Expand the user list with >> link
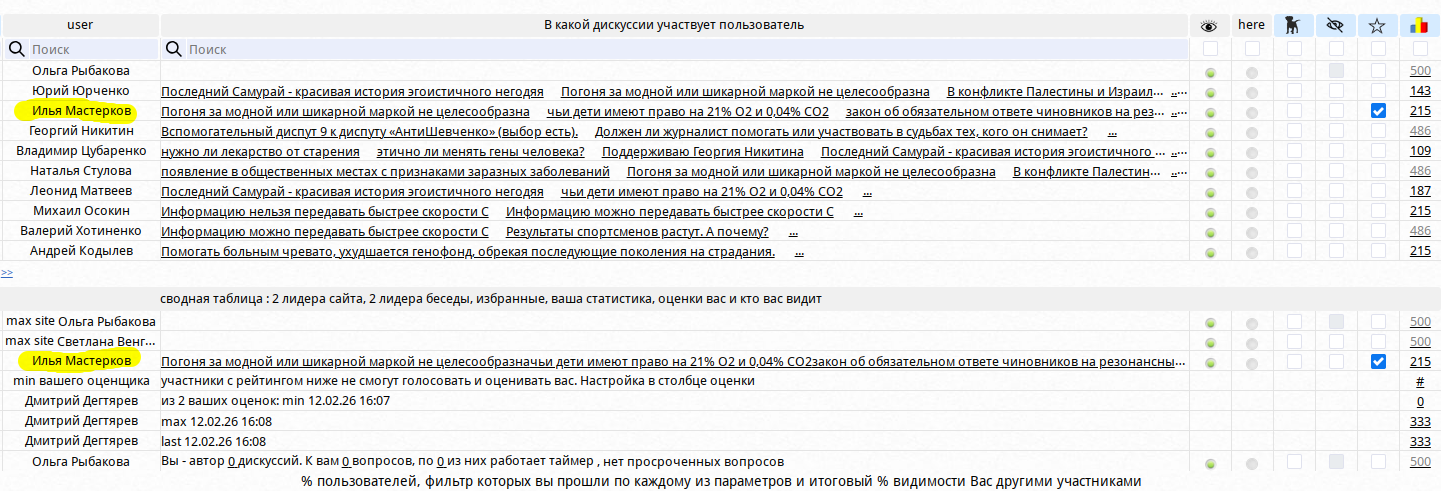This screenshot has width=1441, height=491. 7,272
